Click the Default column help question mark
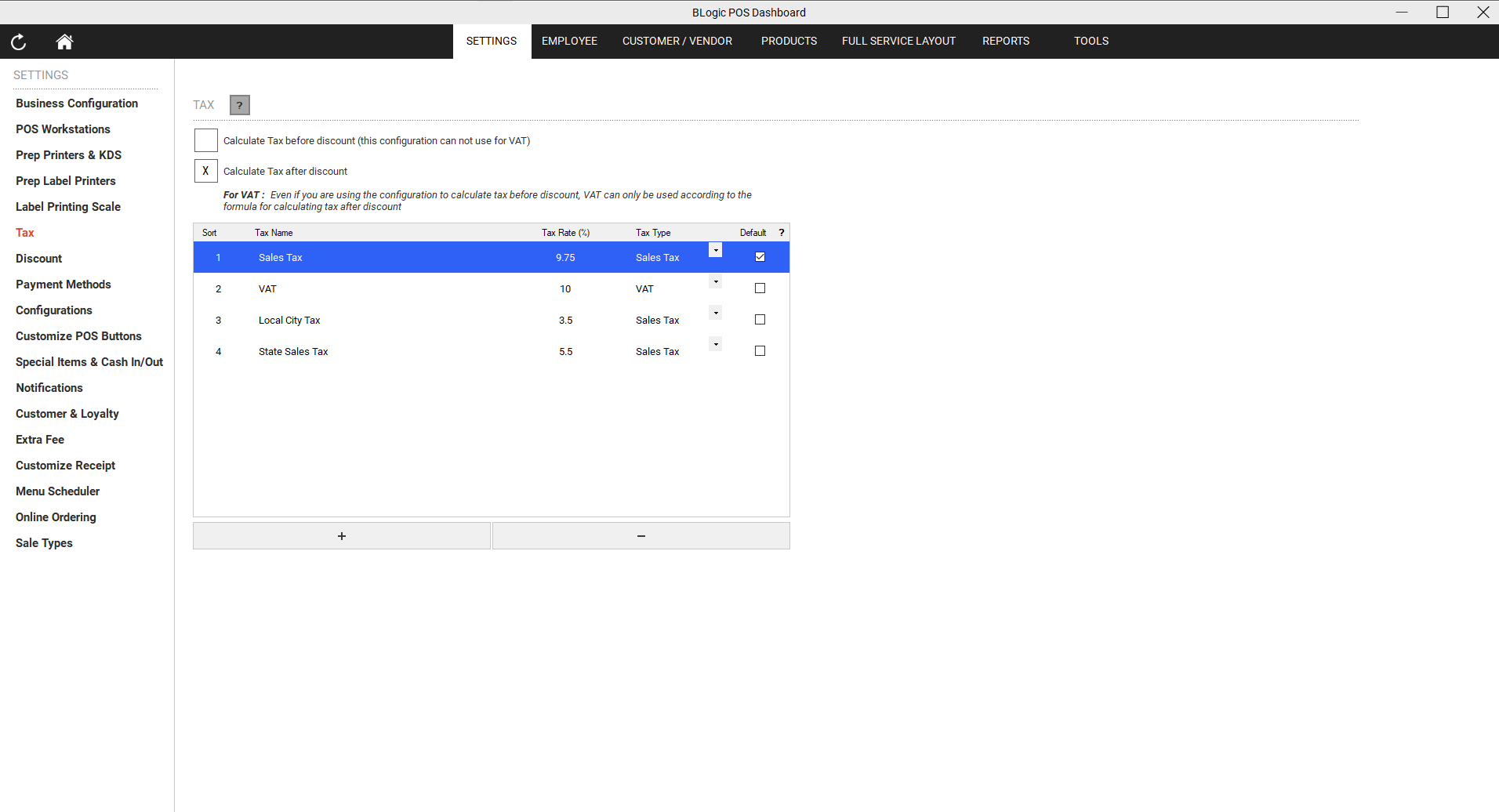The image size is (1499, 812). [782, 233]
